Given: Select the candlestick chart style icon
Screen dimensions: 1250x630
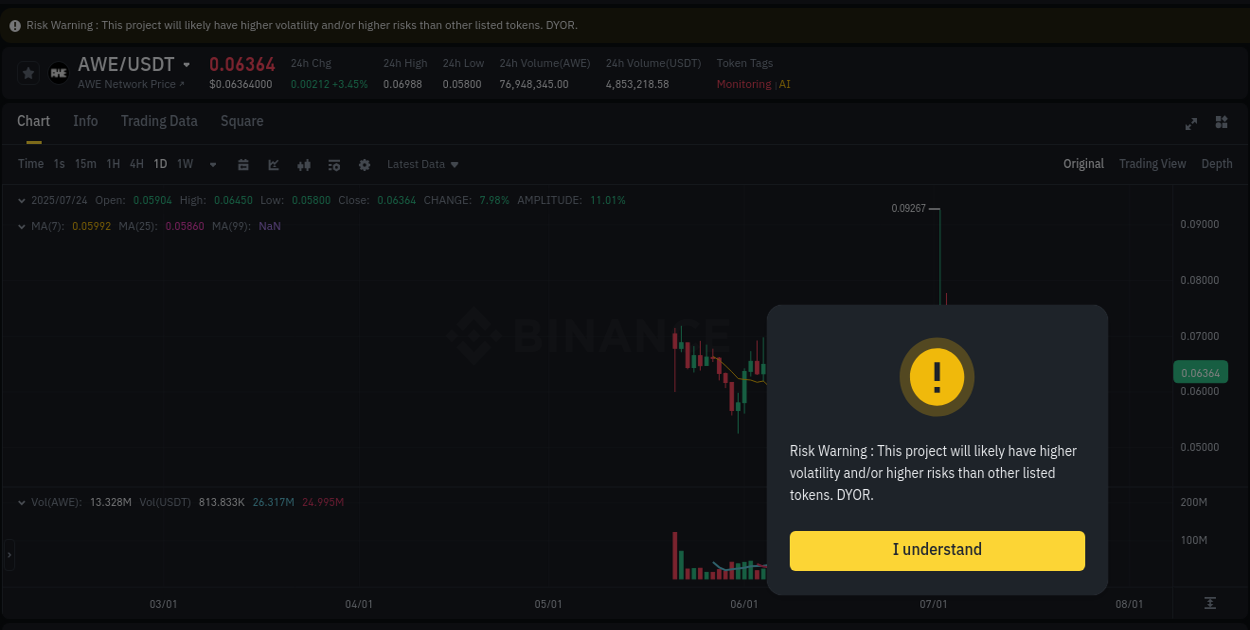Looking at the screenshot, I should click(x=303, y=163).
